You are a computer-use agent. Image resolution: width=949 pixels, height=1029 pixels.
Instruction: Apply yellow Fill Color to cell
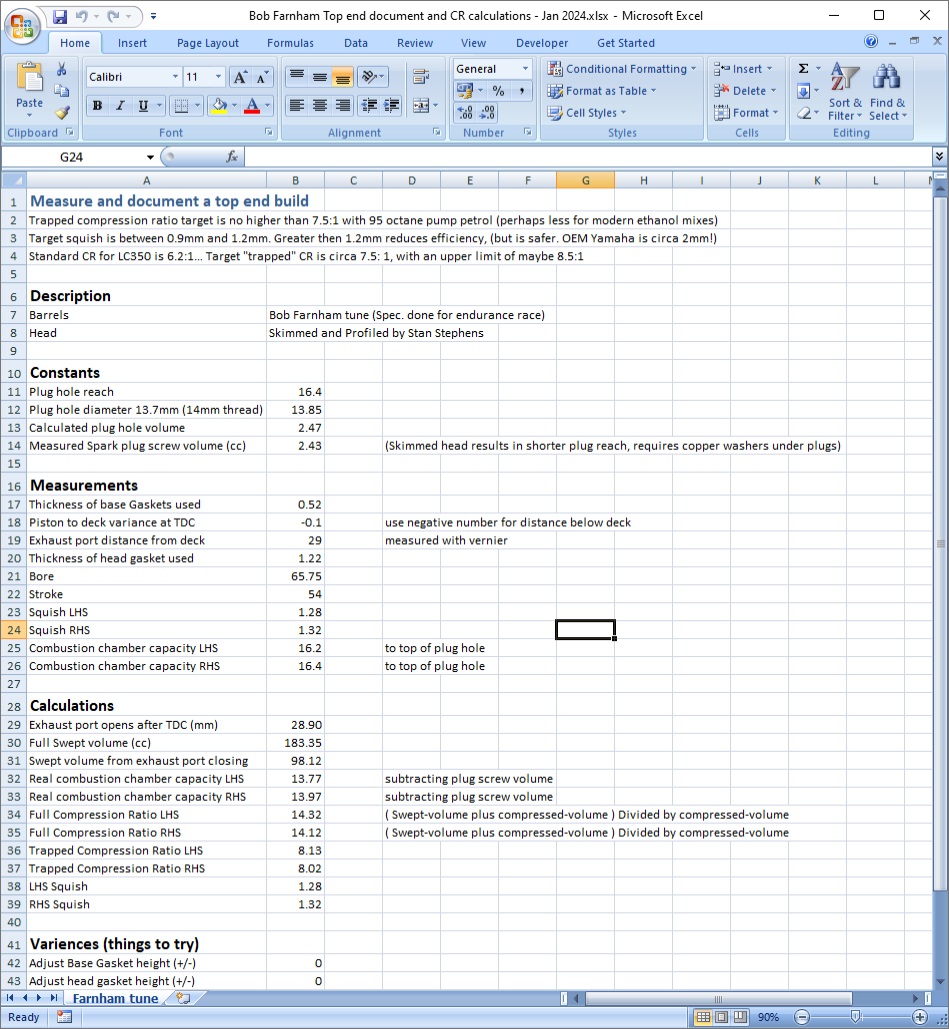coord(219,106)
